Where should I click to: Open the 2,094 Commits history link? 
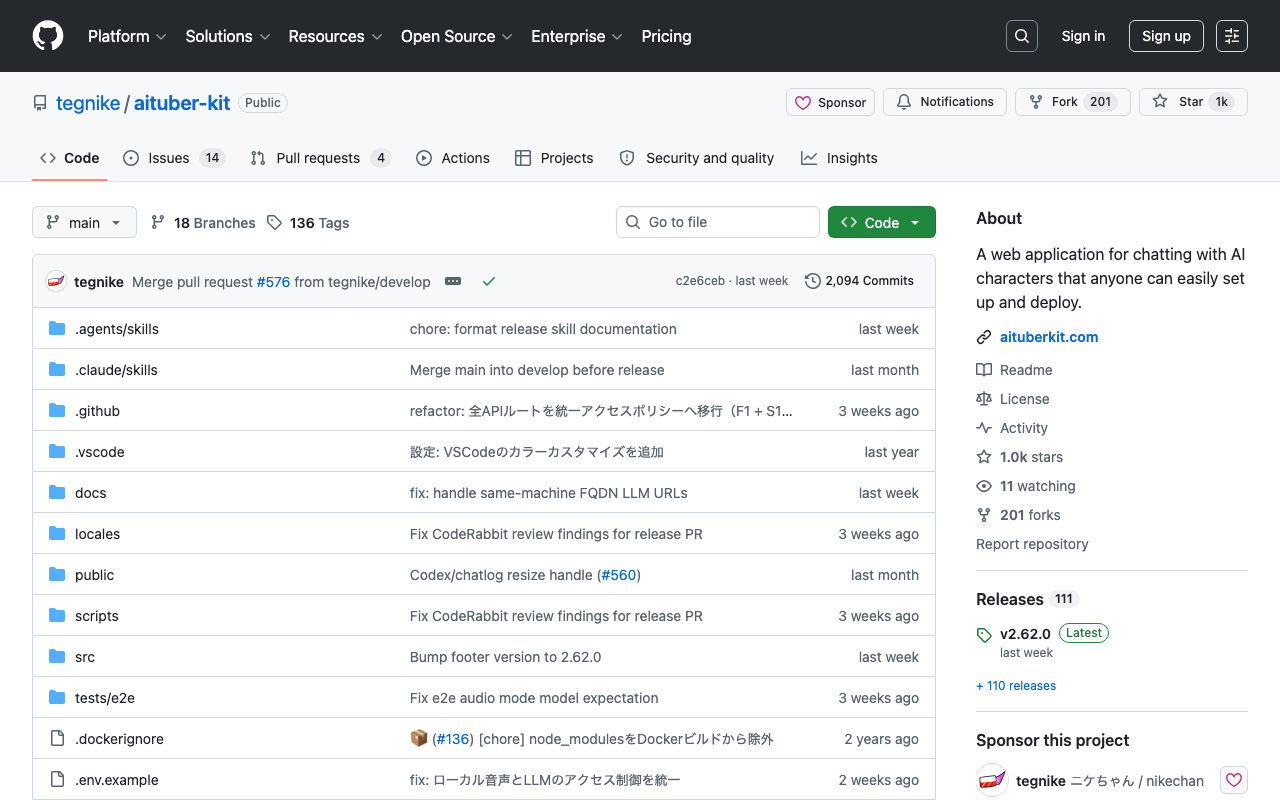tap(860, 281)
